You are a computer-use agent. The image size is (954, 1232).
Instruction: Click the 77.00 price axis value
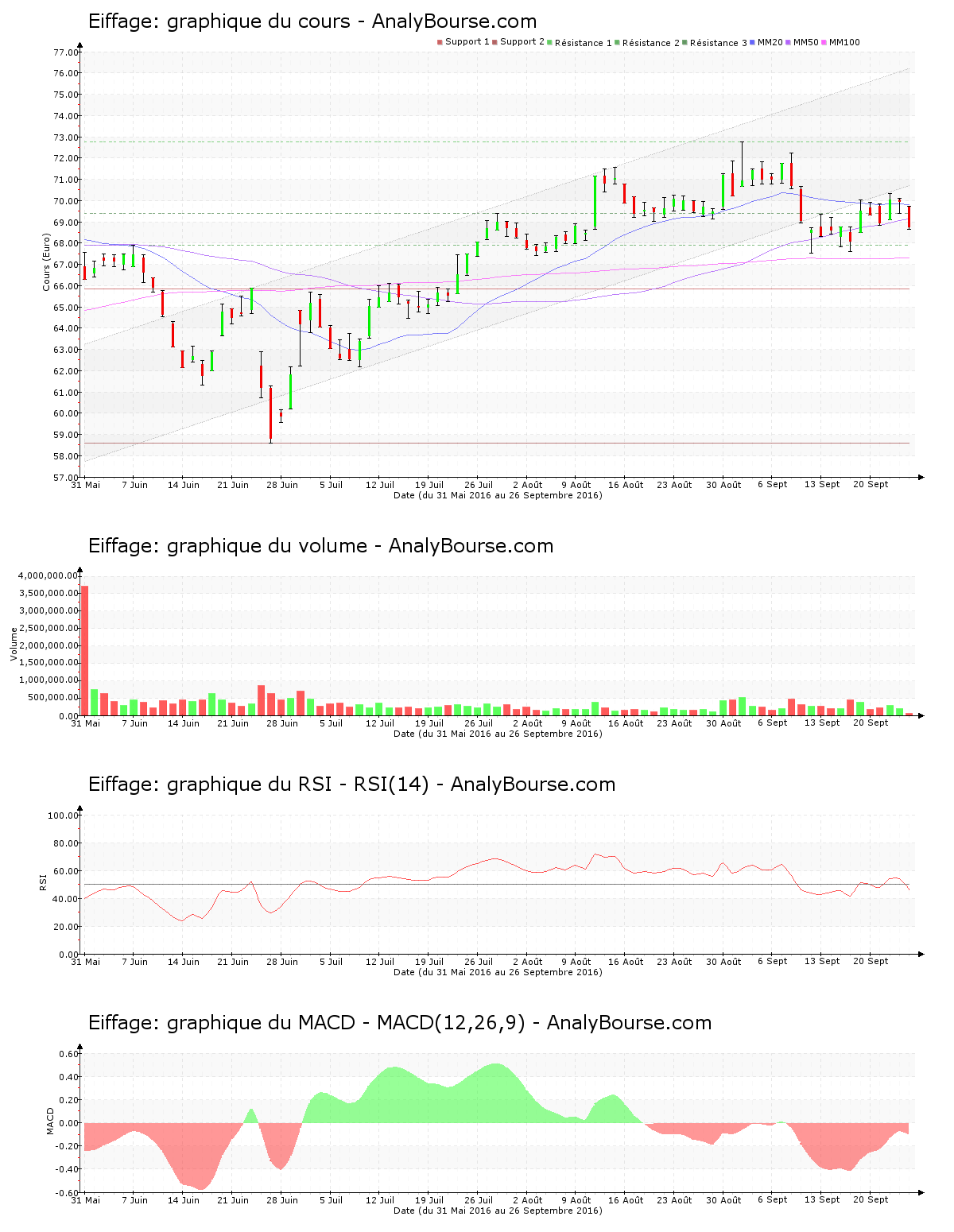[65, 52]
